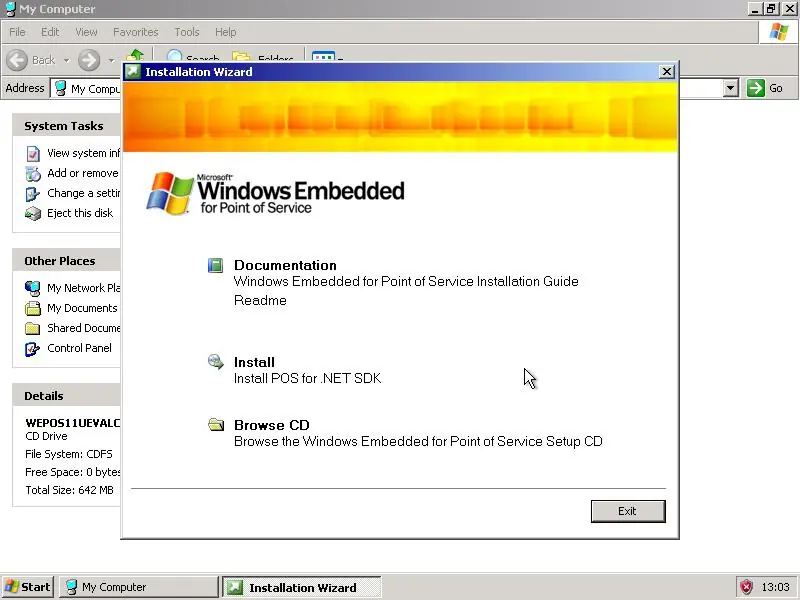The width and height of the screenshot is (800, 600).
Task: Click the My Documents folder icon
Action: point(33,308)
